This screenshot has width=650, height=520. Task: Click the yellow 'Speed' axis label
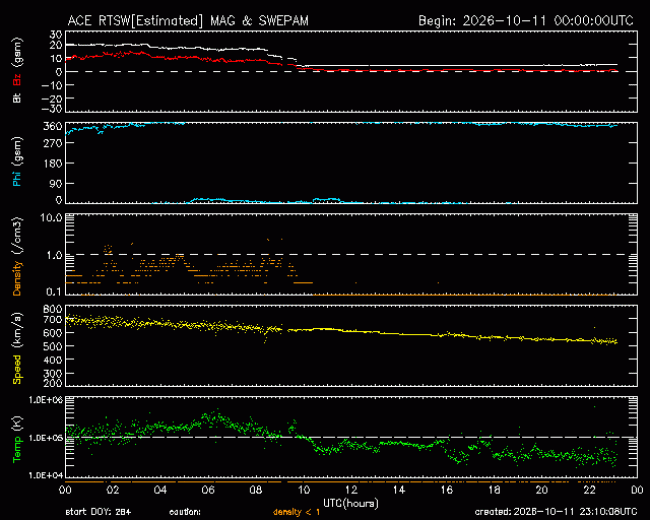[17, 369]
